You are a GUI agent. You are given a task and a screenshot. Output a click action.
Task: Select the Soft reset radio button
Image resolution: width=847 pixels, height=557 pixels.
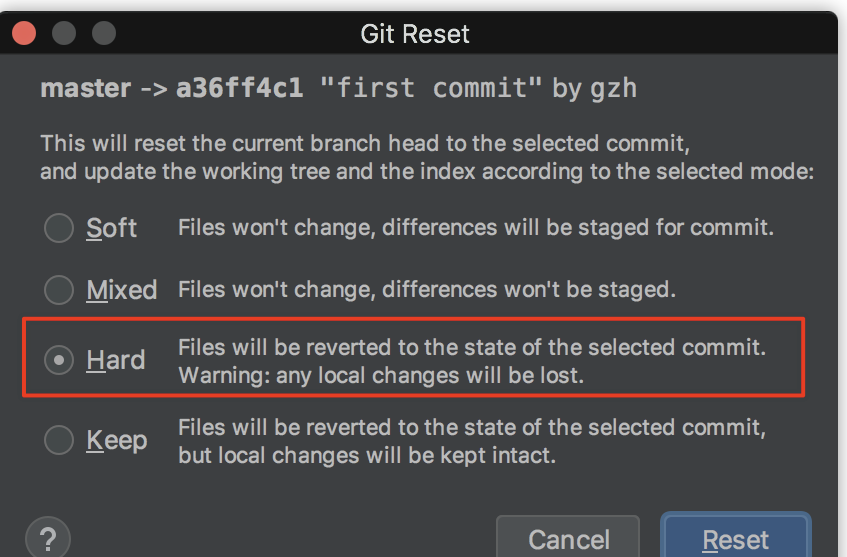[x=59, y=228]
